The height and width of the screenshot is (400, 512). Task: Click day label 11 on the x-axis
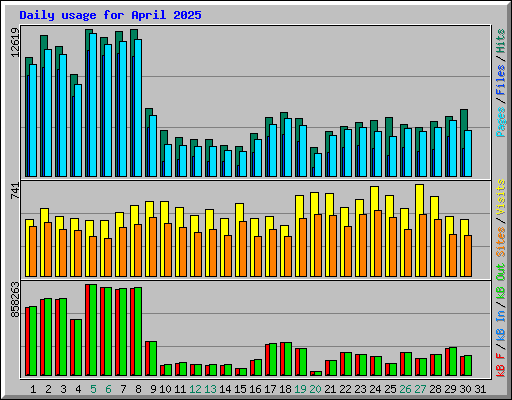click(x=180, y=389)
